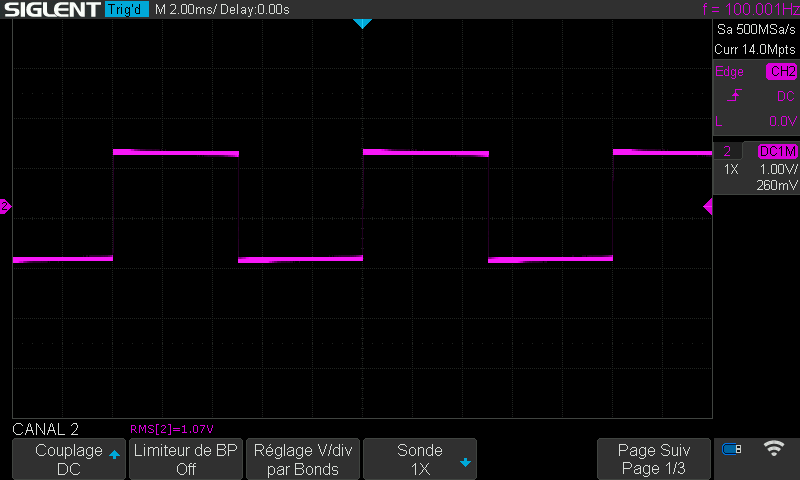Click the blue trigger position marker at top
Viewport: 800px width, 480px height.
tap(363, 23)
